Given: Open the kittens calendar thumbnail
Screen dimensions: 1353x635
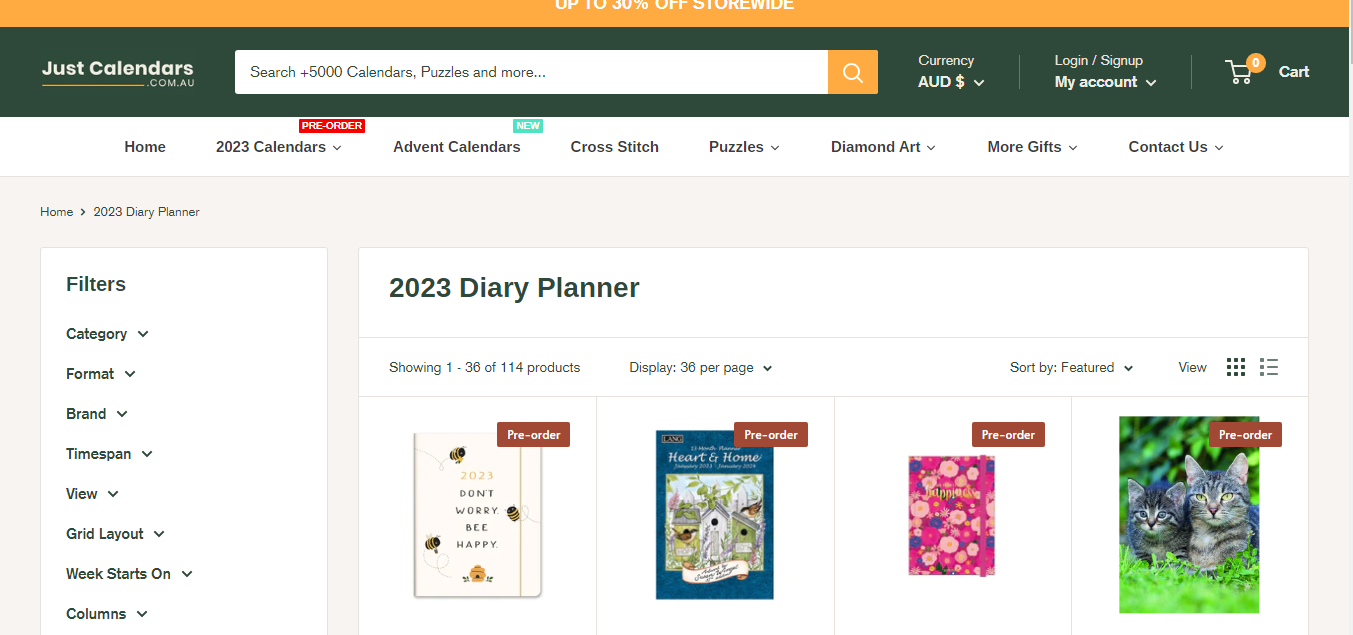Looking at the screenshot, I should tap(1189, 514).
